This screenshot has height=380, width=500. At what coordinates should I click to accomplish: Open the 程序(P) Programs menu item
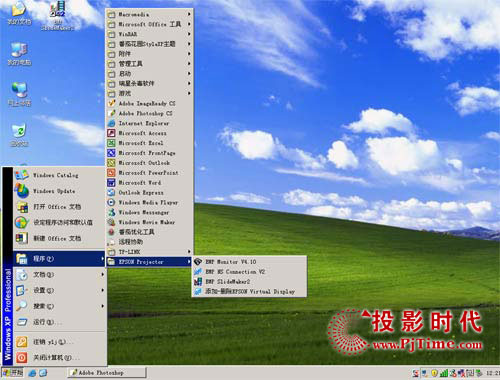pos(59,259)
